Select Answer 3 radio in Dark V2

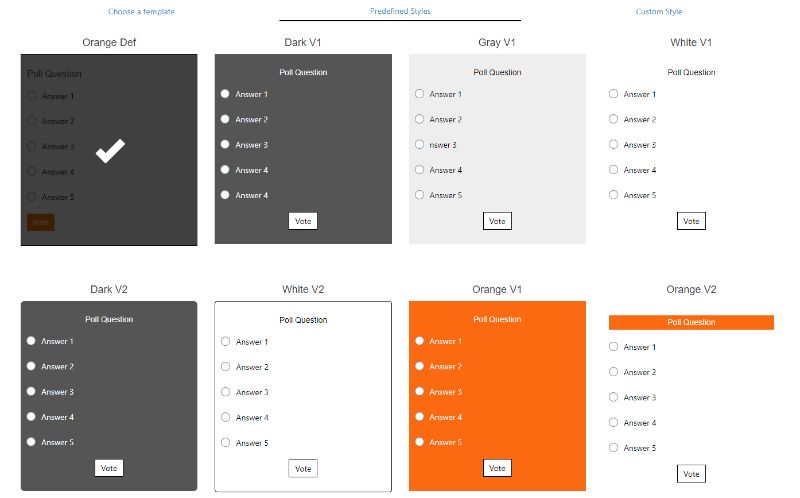[31, 391]
